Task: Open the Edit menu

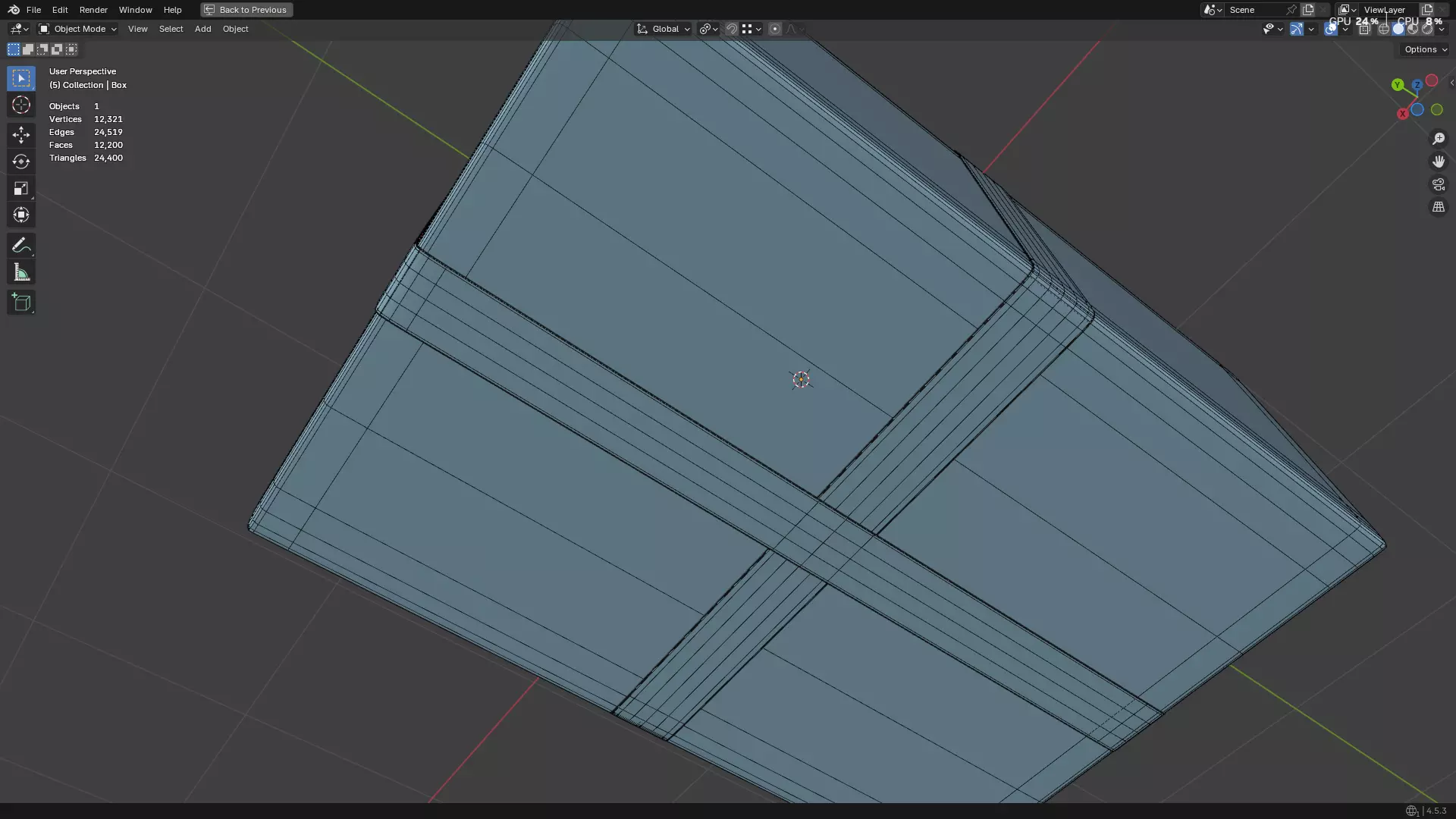Action: coord(60,10)
